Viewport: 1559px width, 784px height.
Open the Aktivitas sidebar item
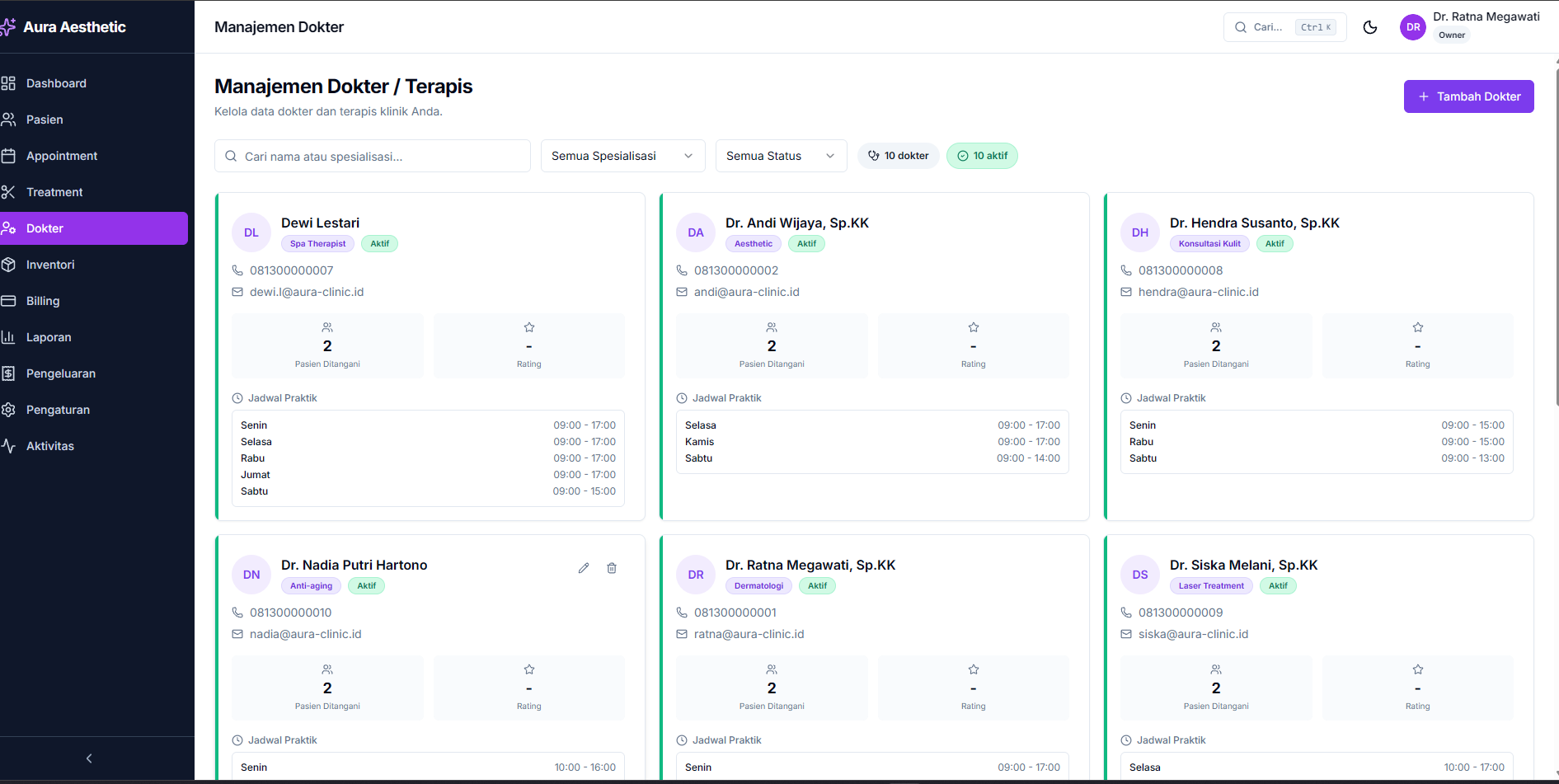[x=50, y=446]
